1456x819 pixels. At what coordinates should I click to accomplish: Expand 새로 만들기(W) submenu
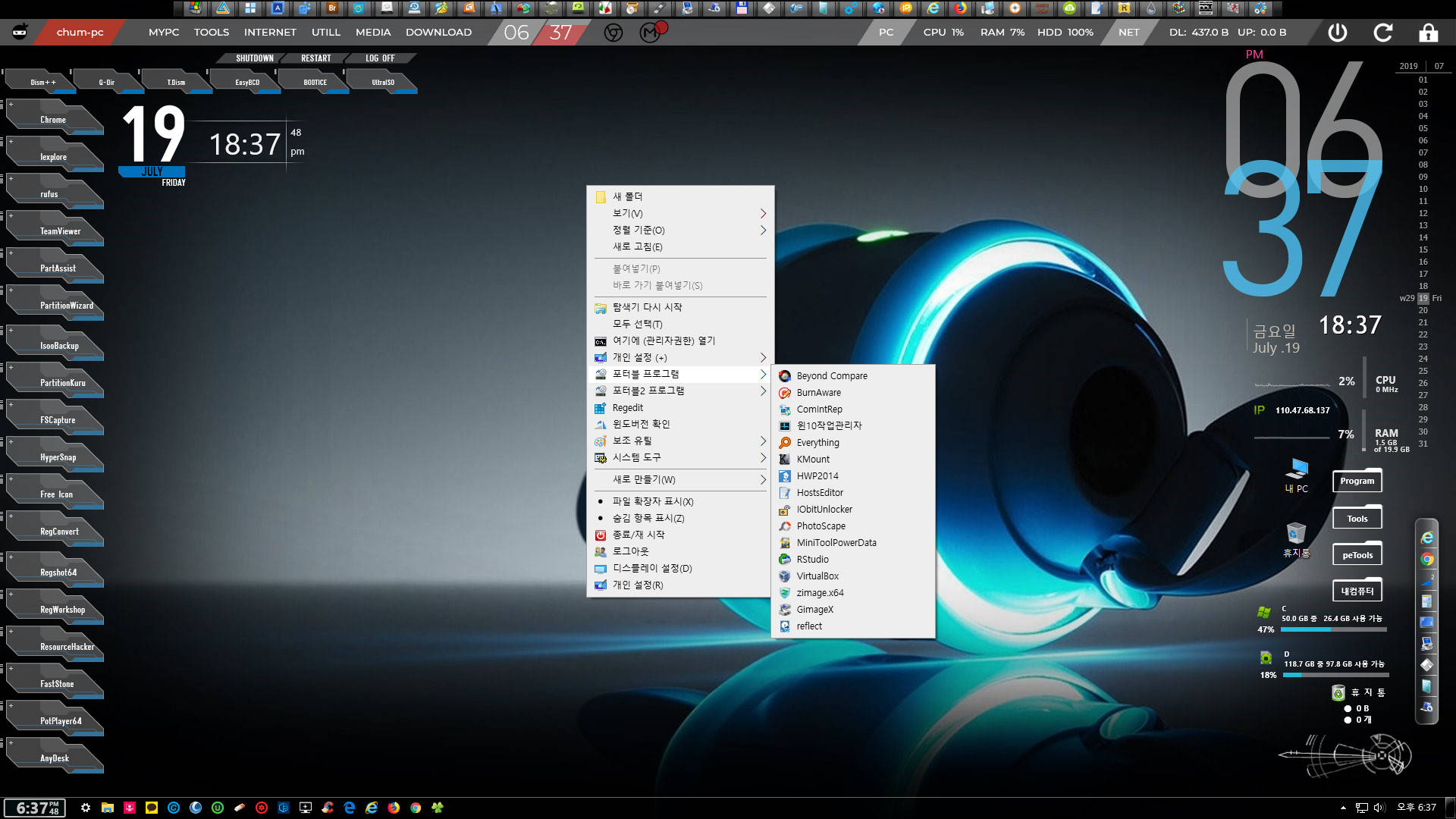pyautogui.click(x=680, y=480)
